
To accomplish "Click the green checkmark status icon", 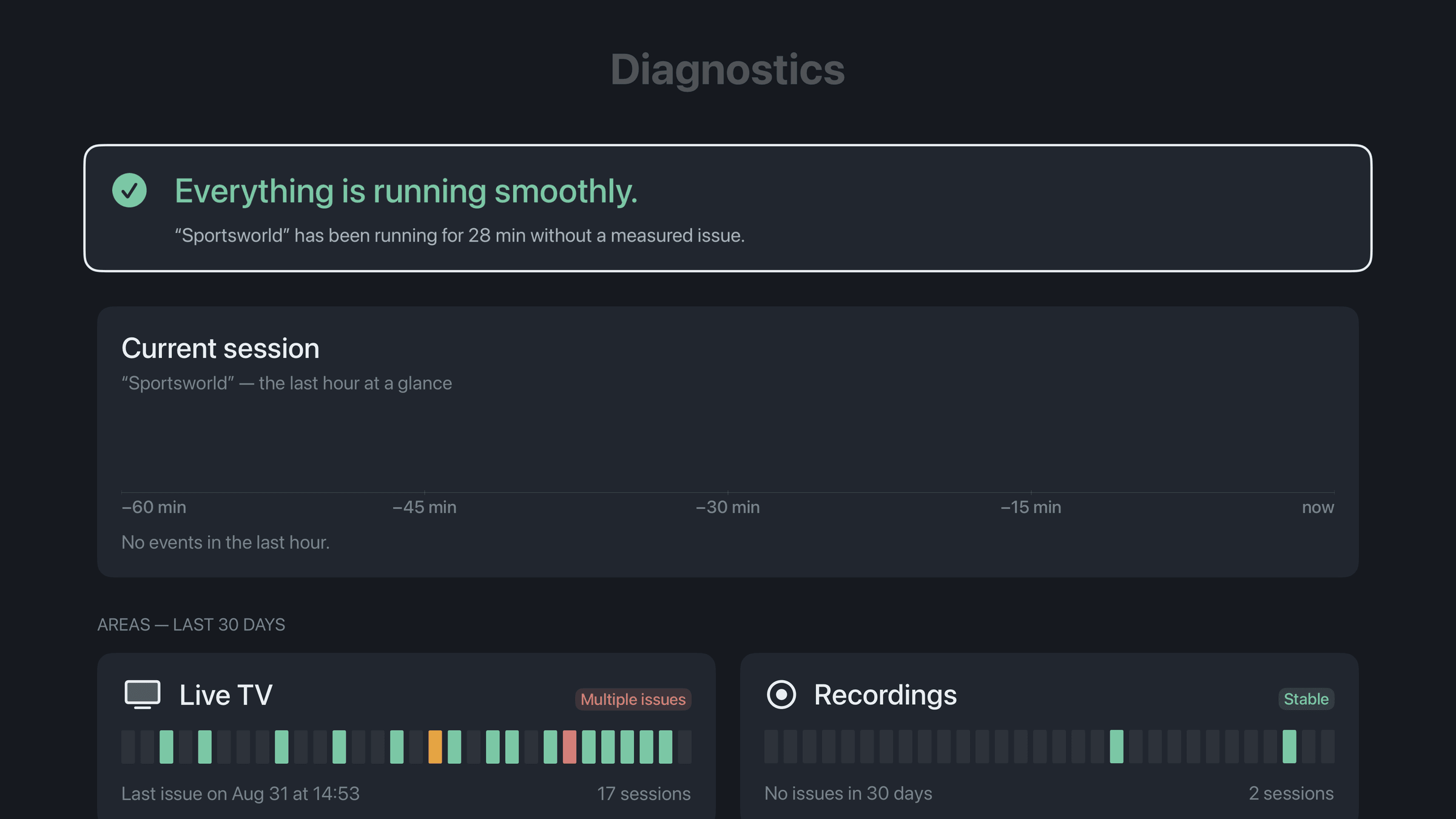I will point(129,190).
